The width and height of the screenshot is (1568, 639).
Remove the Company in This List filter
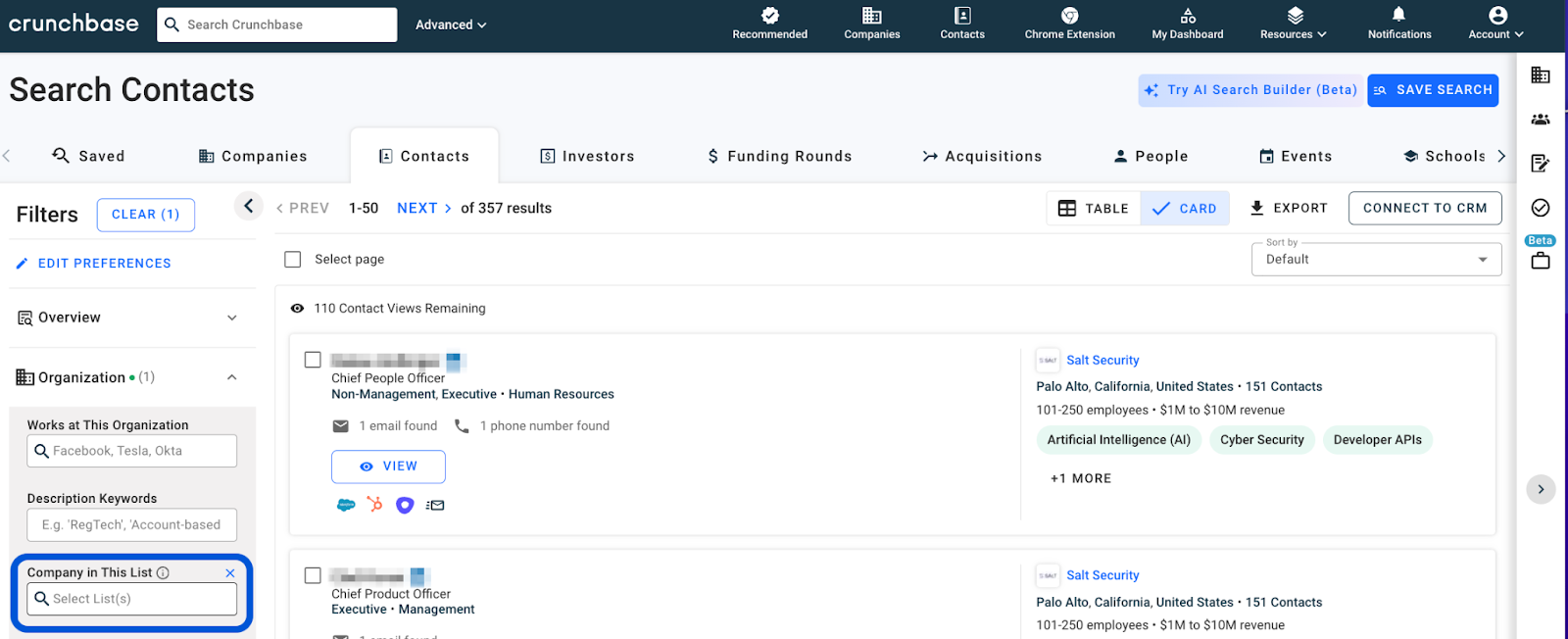230,573
